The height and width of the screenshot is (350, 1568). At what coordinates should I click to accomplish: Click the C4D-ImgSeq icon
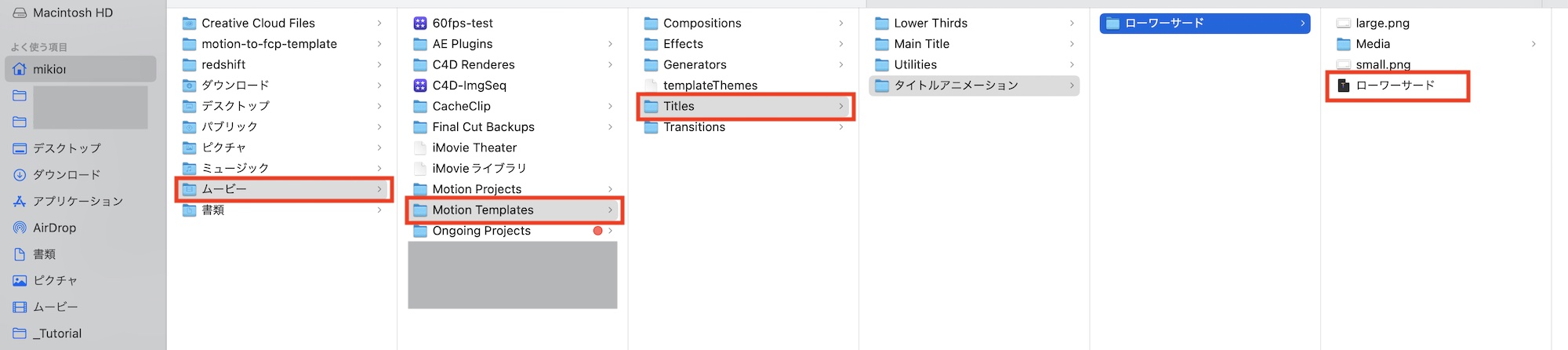coord(420,86)
